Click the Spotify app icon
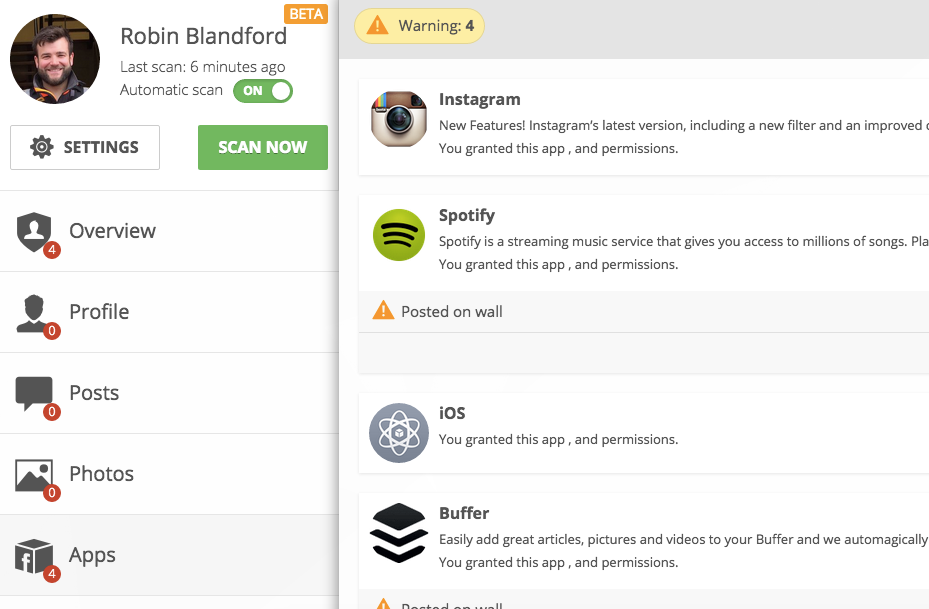929x609 pixels. pos(399,235)
